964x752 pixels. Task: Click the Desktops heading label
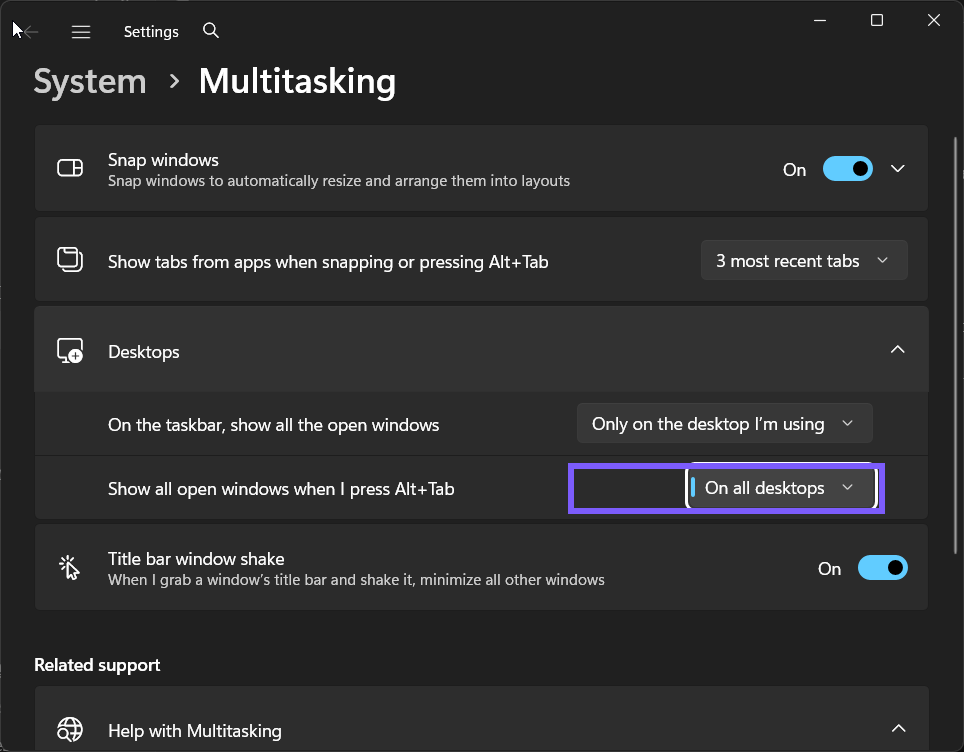point(144,352)
